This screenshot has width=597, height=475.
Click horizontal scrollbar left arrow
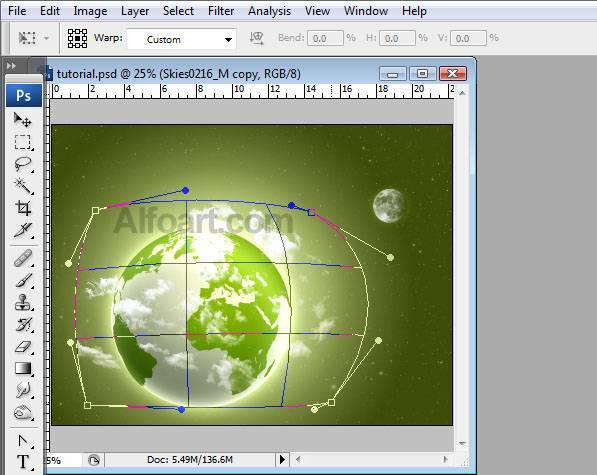(298, 459)
